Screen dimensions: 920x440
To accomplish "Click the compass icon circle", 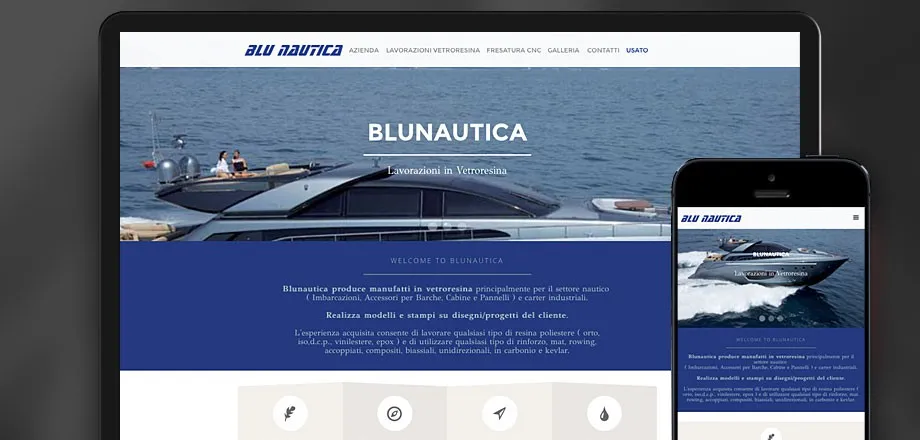I will [394, 413].
